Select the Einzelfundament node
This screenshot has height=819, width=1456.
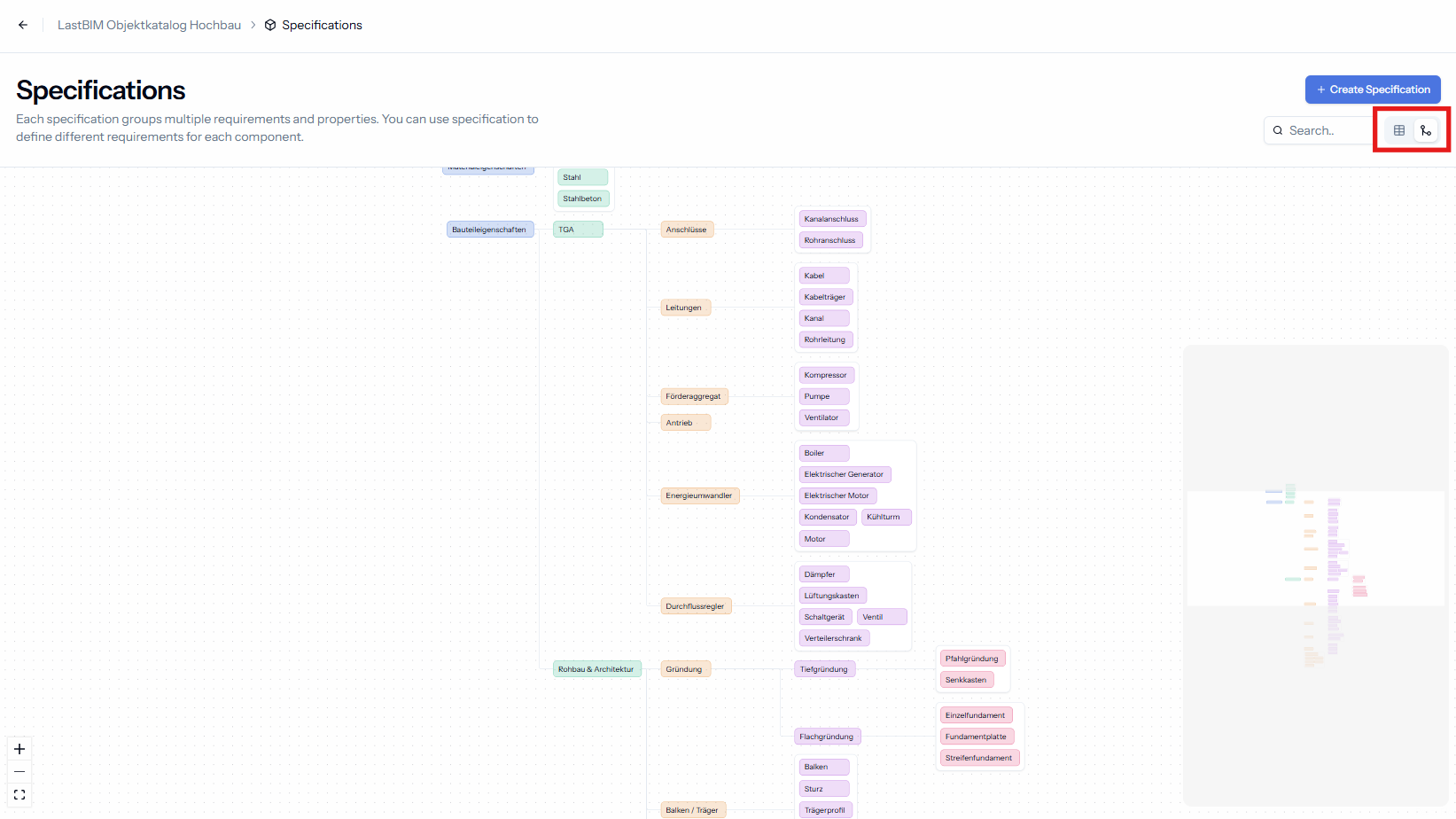tap(977, 715)
